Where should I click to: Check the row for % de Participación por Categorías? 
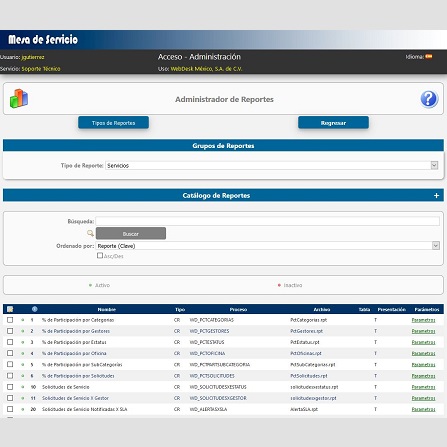coord(10,320)
